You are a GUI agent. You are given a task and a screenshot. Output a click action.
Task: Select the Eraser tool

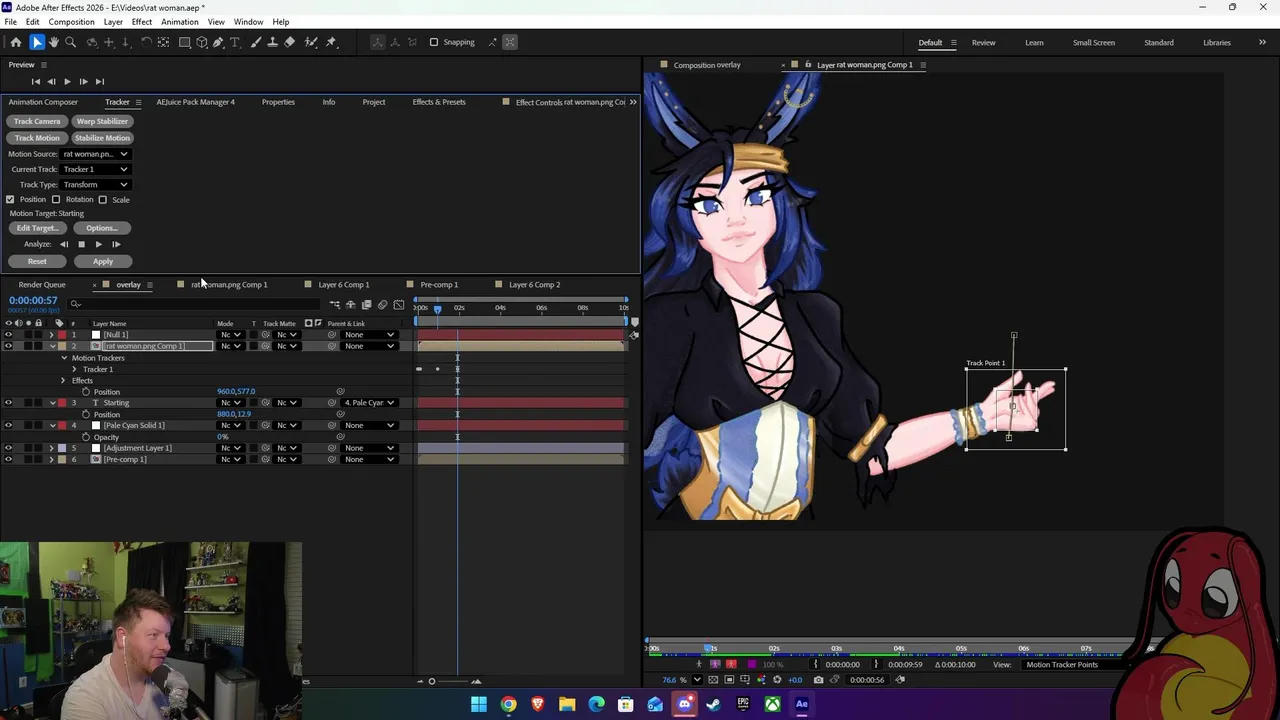point(289,42)
